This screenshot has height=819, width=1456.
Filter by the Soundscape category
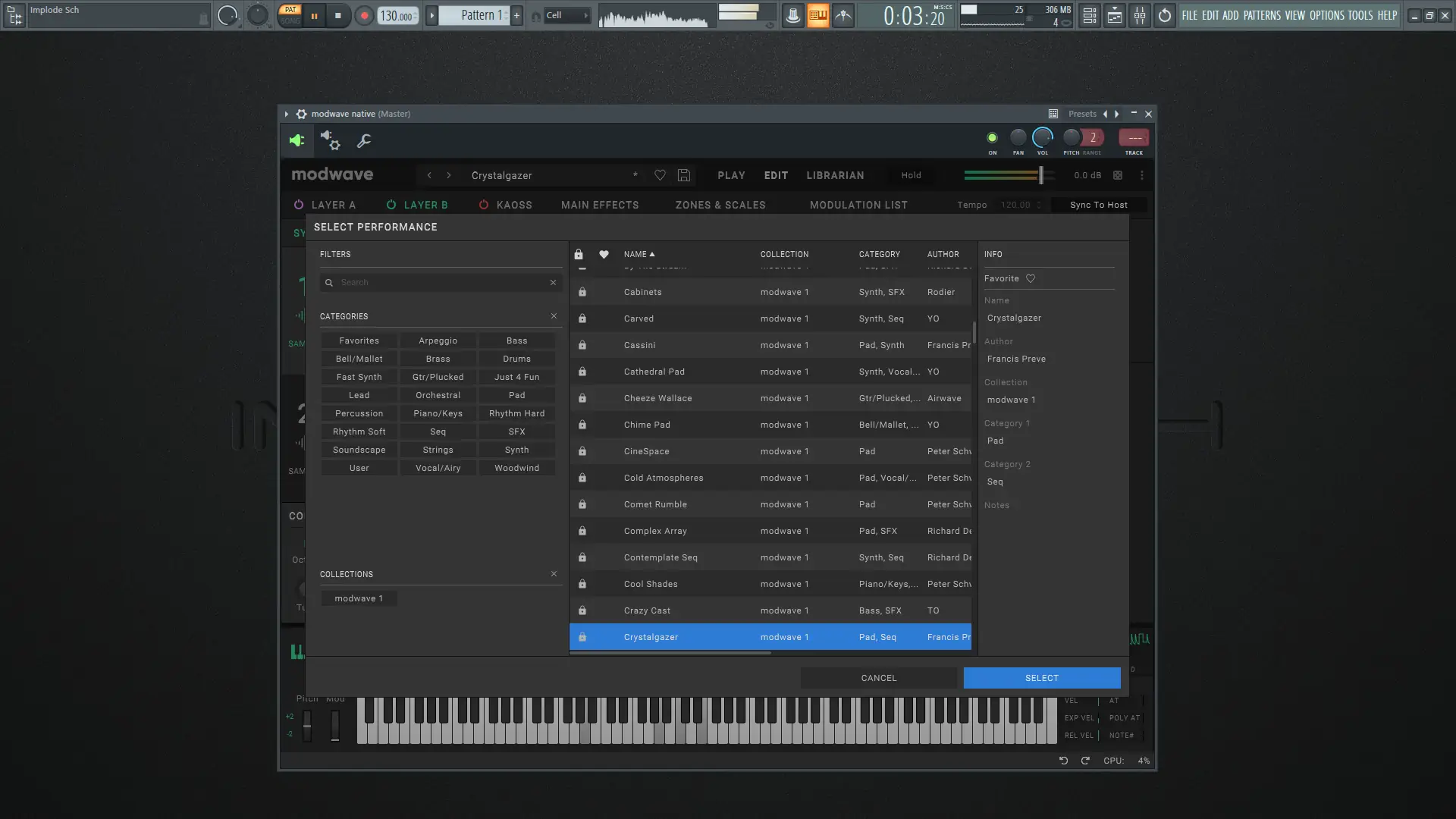tap(359, 450)
